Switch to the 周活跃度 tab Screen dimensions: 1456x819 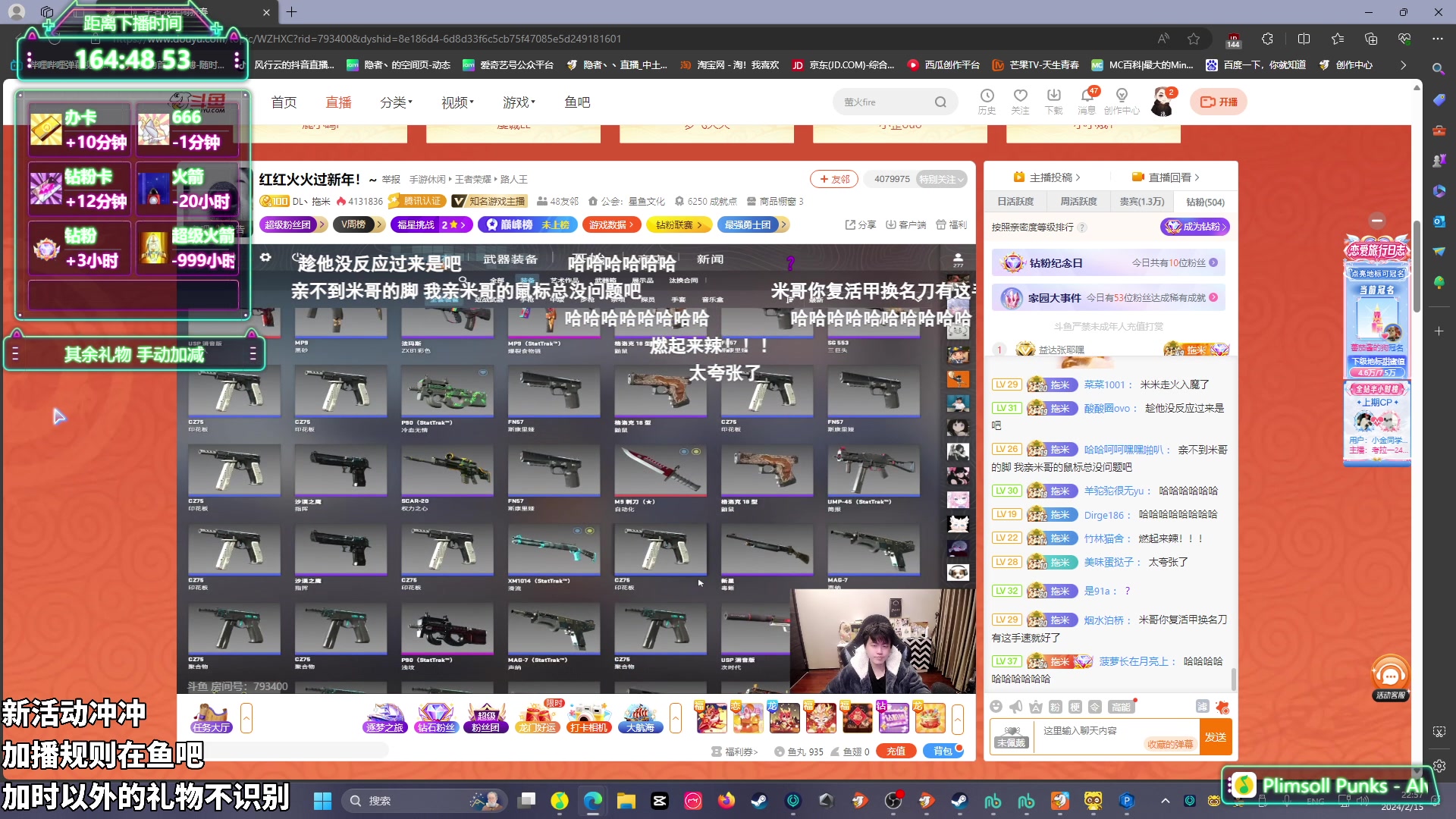pos(1078,202)
